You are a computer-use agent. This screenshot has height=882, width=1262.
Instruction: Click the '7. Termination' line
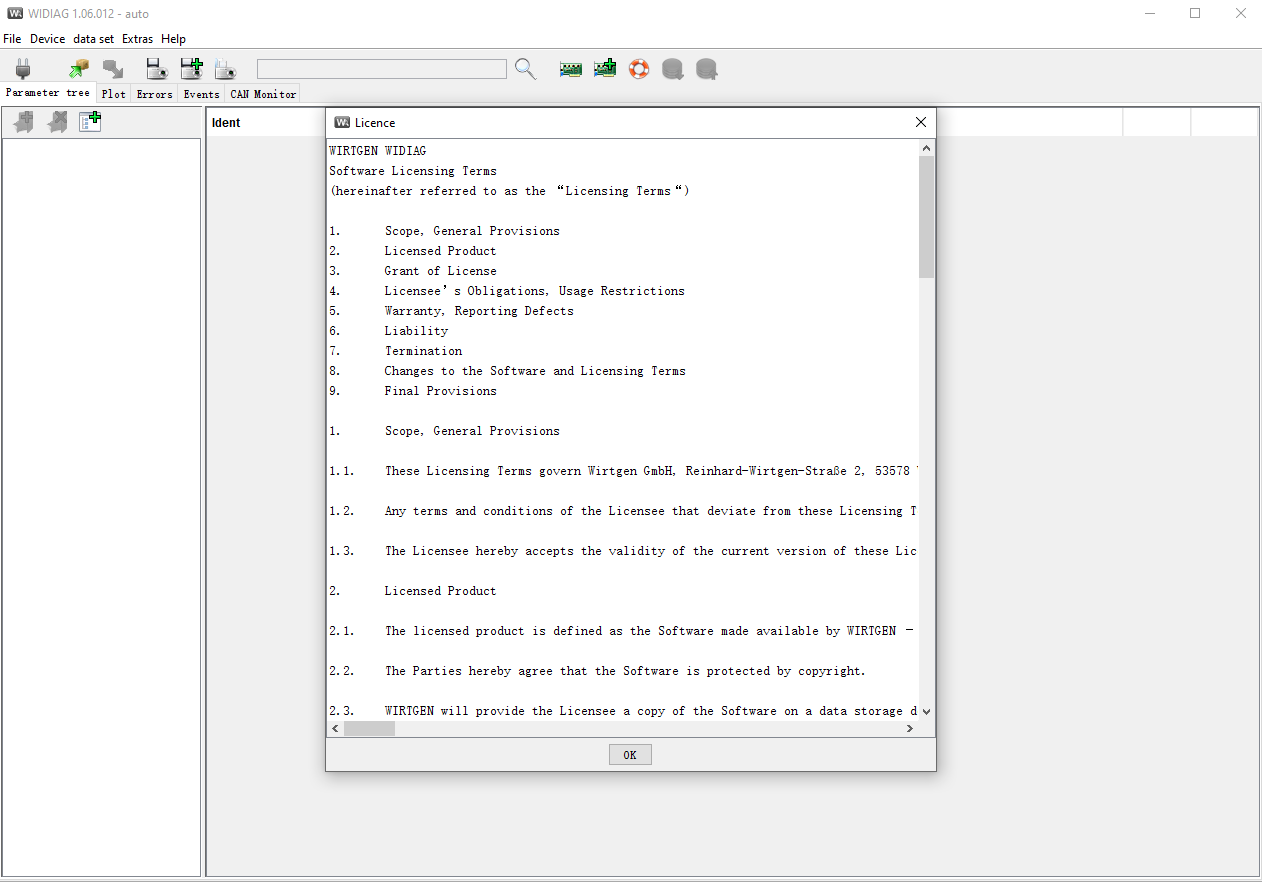point(395,351)
